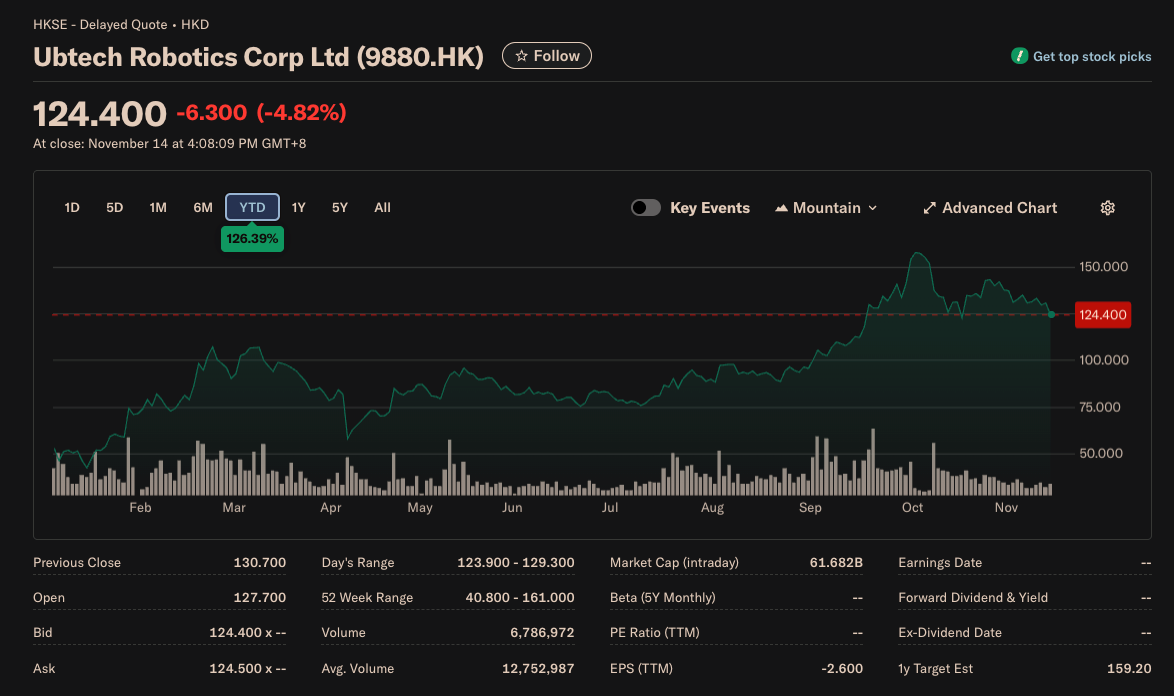Click the Ubtech Robotics Corp Ltd title

tap(258, 57)
